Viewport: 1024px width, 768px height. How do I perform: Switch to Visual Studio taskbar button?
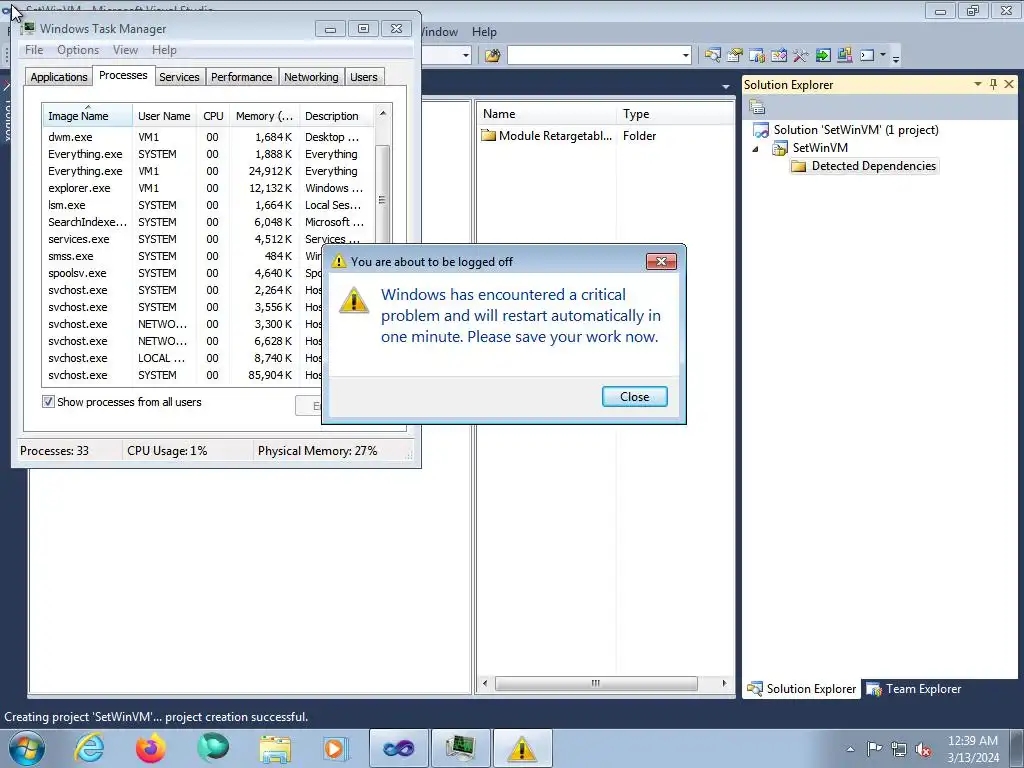point(398,748)
